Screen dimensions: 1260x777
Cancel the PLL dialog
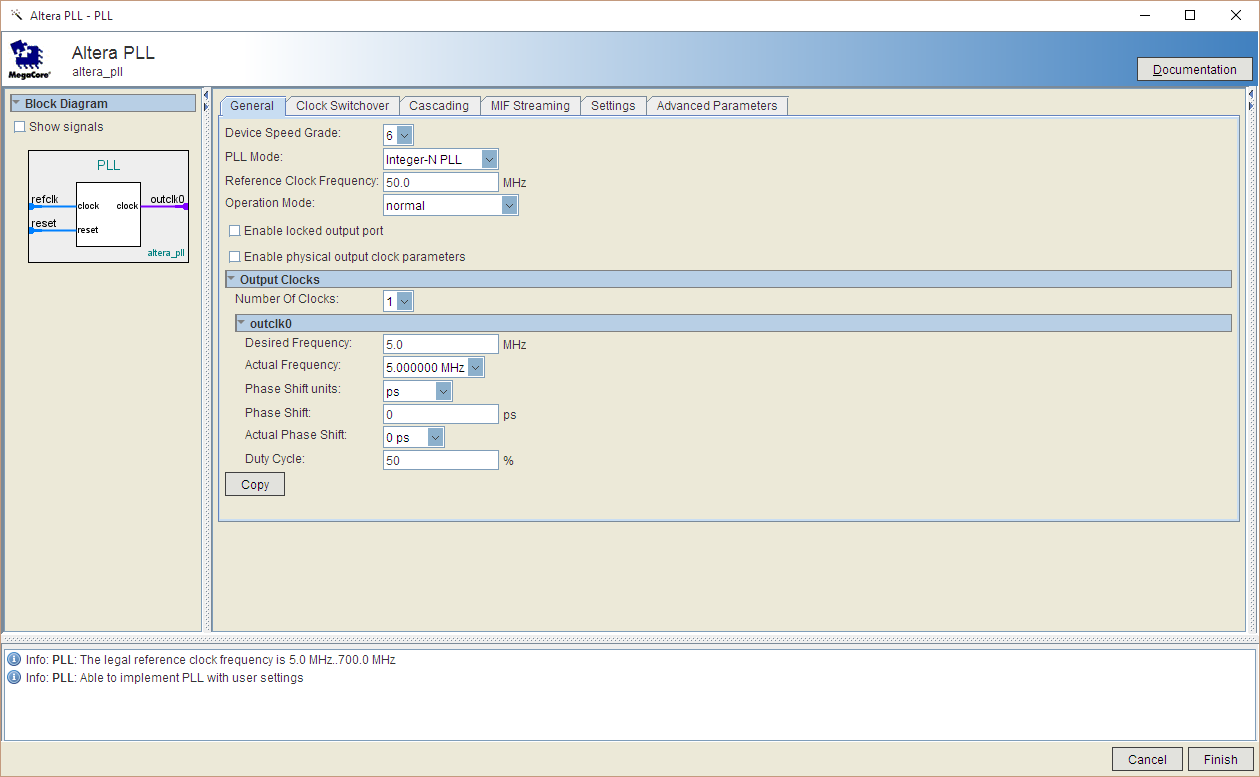[x=1147, y=759]
